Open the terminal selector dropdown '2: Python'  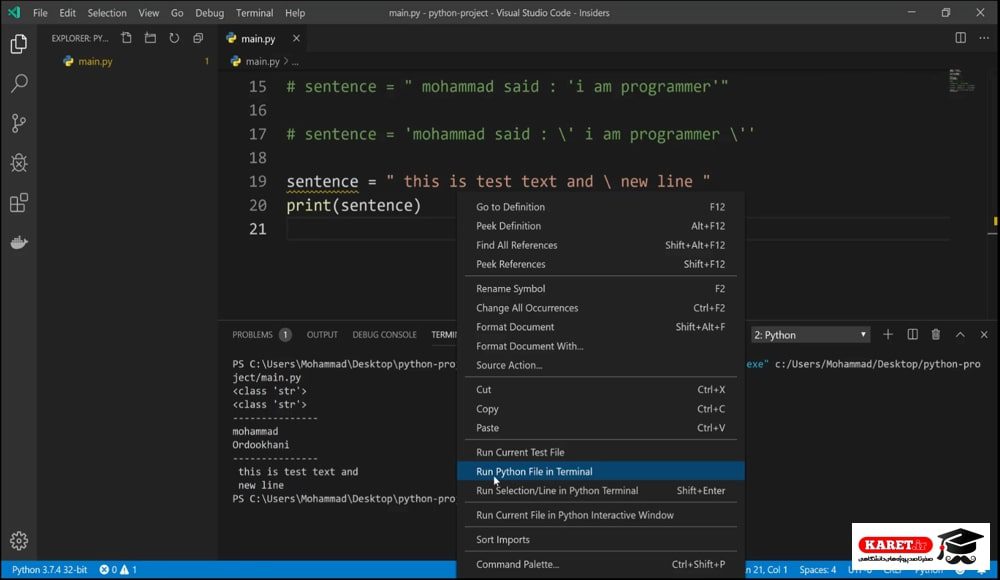[x=810, y=335]
